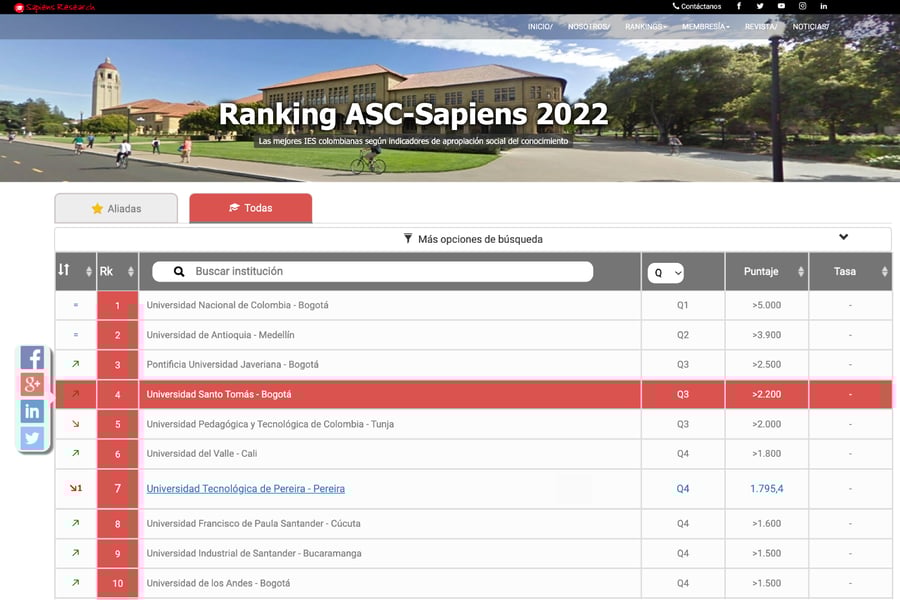The width and height of the screenshot is (900, 604).
Task: Click the Contáctanos phone link
Action: click(x=697, y=6)
